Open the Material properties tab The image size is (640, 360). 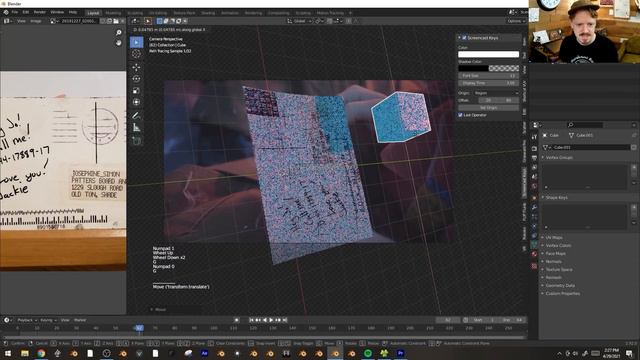coord(534,254)
